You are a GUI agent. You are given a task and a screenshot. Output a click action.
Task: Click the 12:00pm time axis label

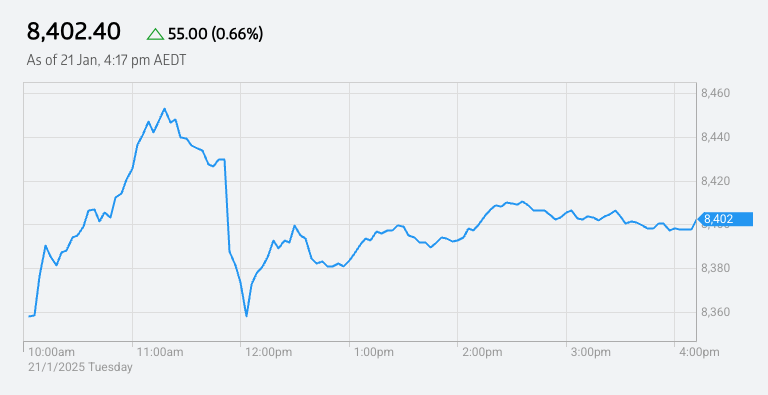tap(269, 352)
